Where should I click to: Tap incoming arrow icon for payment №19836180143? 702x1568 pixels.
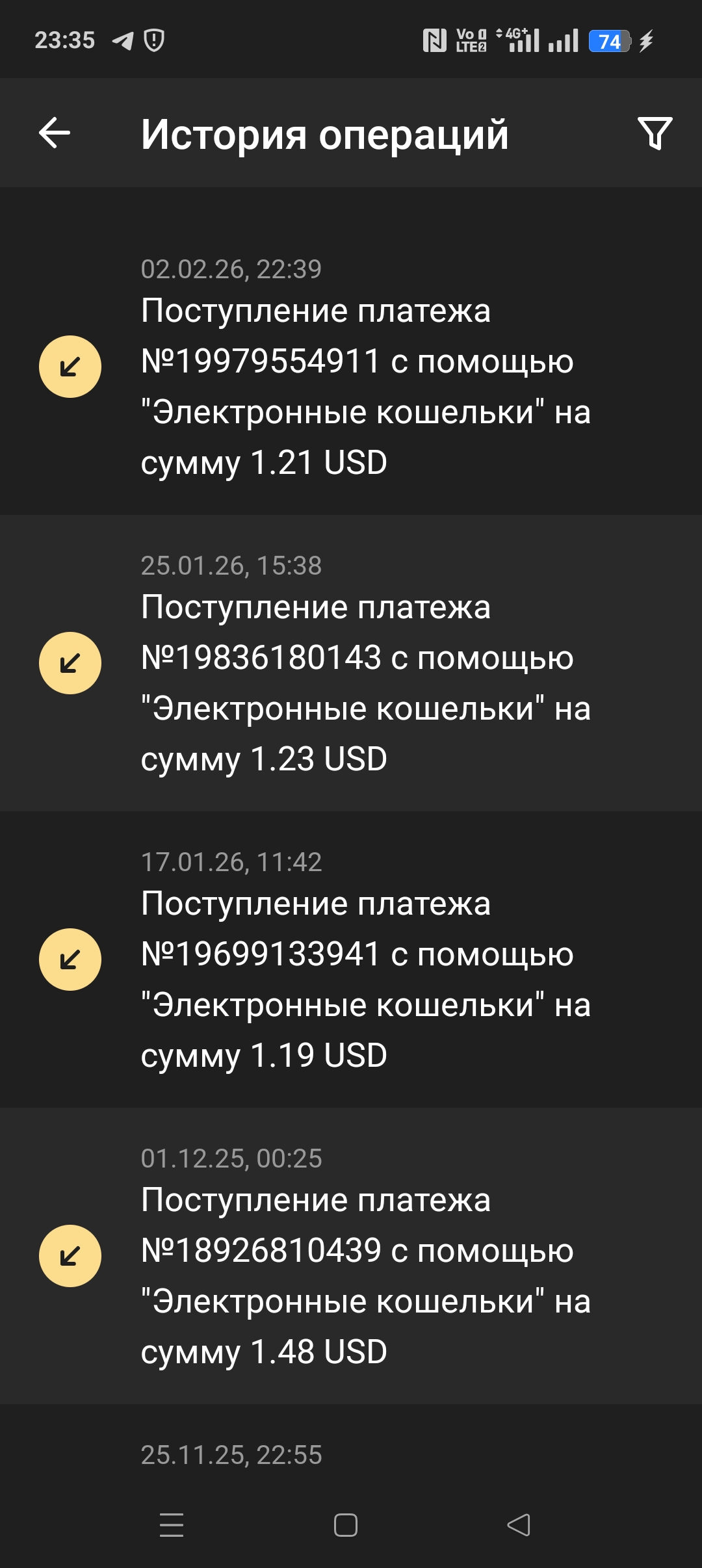[x=70, y=663]
